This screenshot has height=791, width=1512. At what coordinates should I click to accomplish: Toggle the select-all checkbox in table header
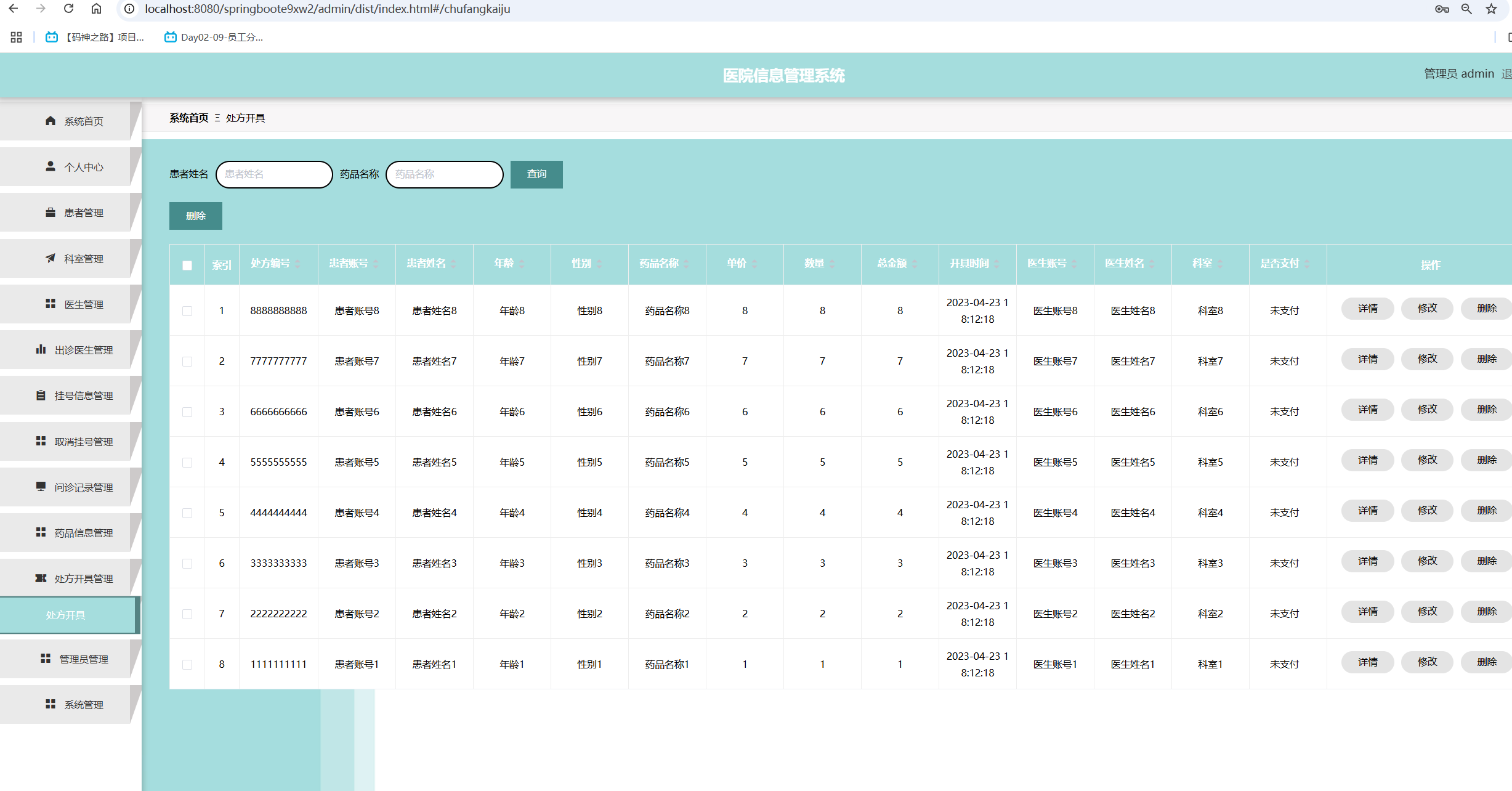[x=187, y=266]
